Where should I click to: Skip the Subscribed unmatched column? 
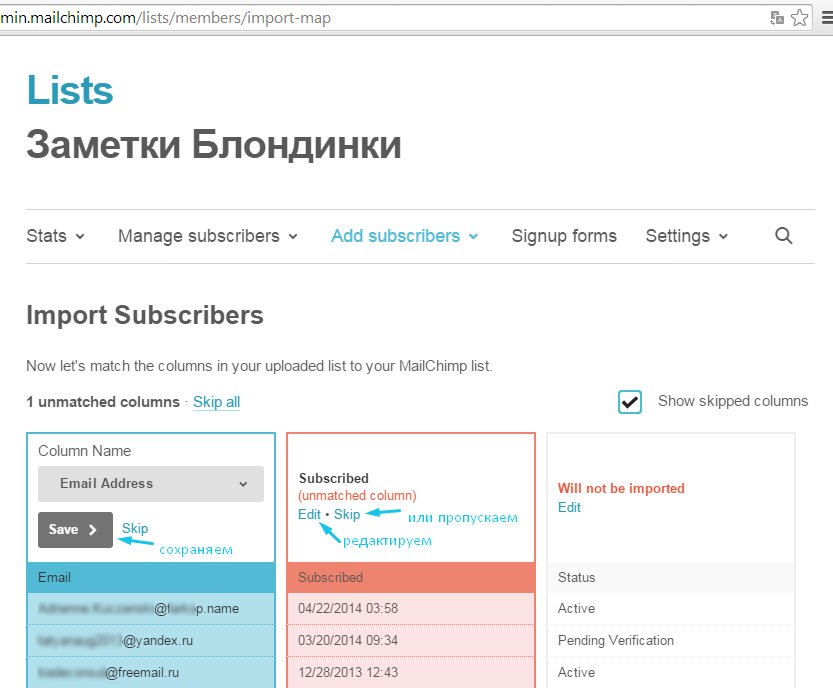coord(347,514)
